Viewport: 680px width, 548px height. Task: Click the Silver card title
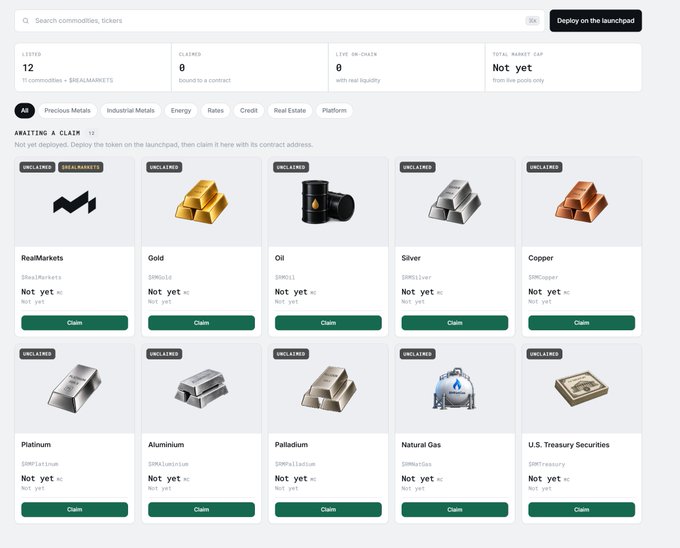pyautogui.click(x=411, y=258)
